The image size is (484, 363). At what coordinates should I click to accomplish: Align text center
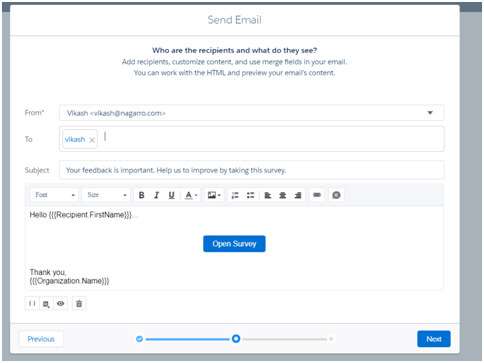(x=283, y=195)
